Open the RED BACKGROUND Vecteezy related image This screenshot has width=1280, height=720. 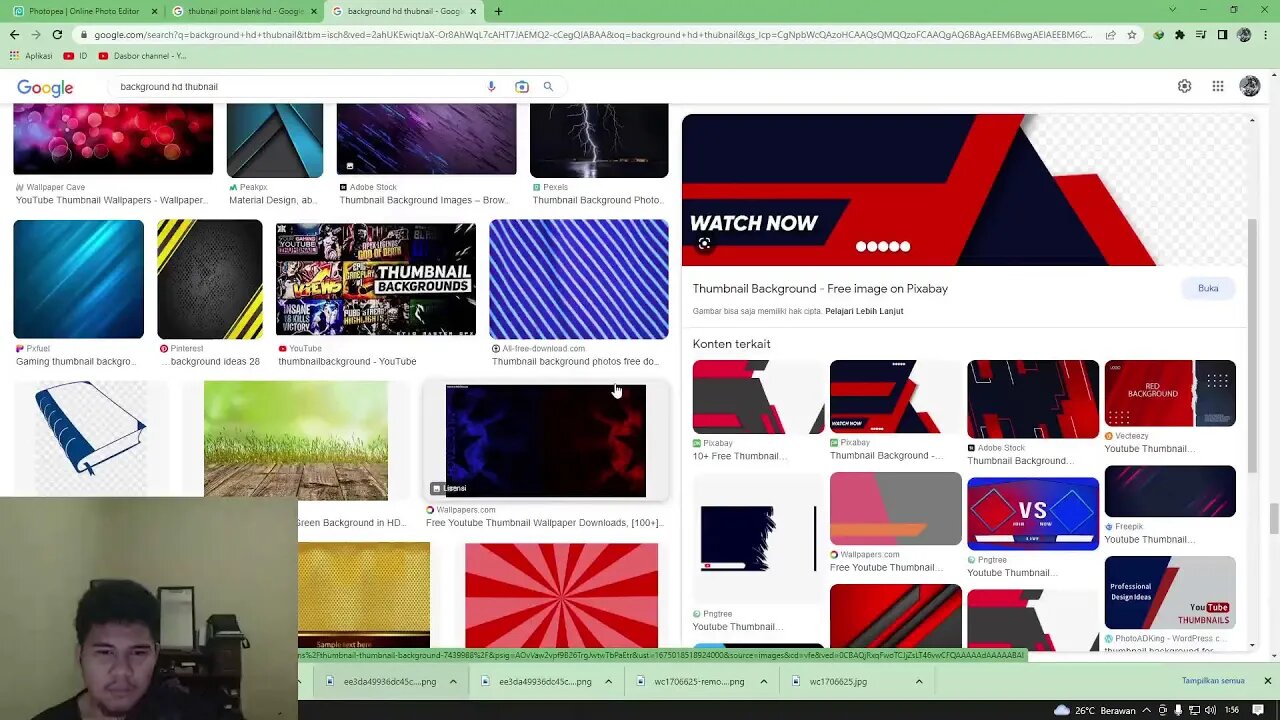tap(1170, 393)
